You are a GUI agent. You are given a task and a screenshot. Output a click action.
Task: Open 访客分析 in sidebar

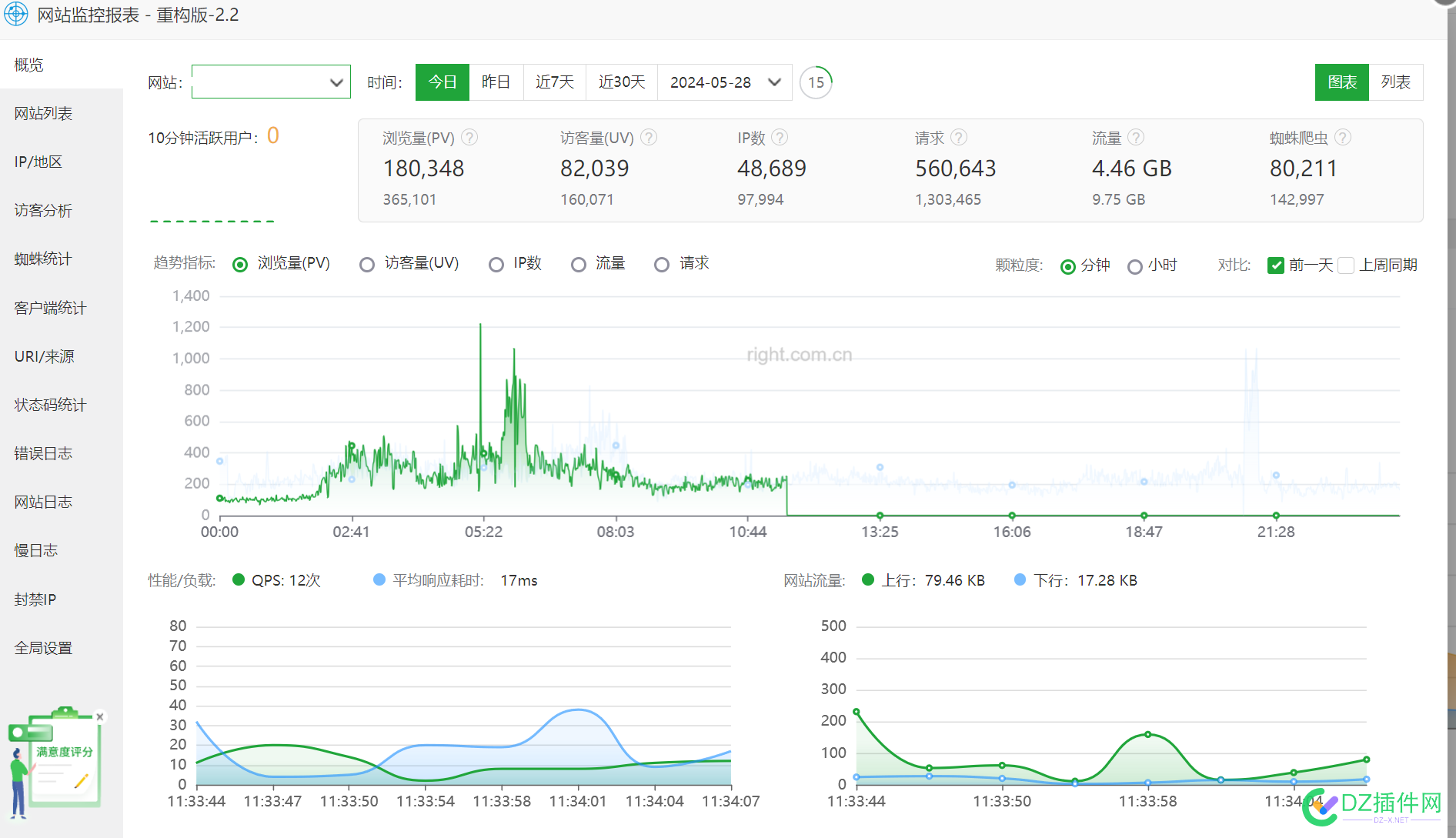62,210
